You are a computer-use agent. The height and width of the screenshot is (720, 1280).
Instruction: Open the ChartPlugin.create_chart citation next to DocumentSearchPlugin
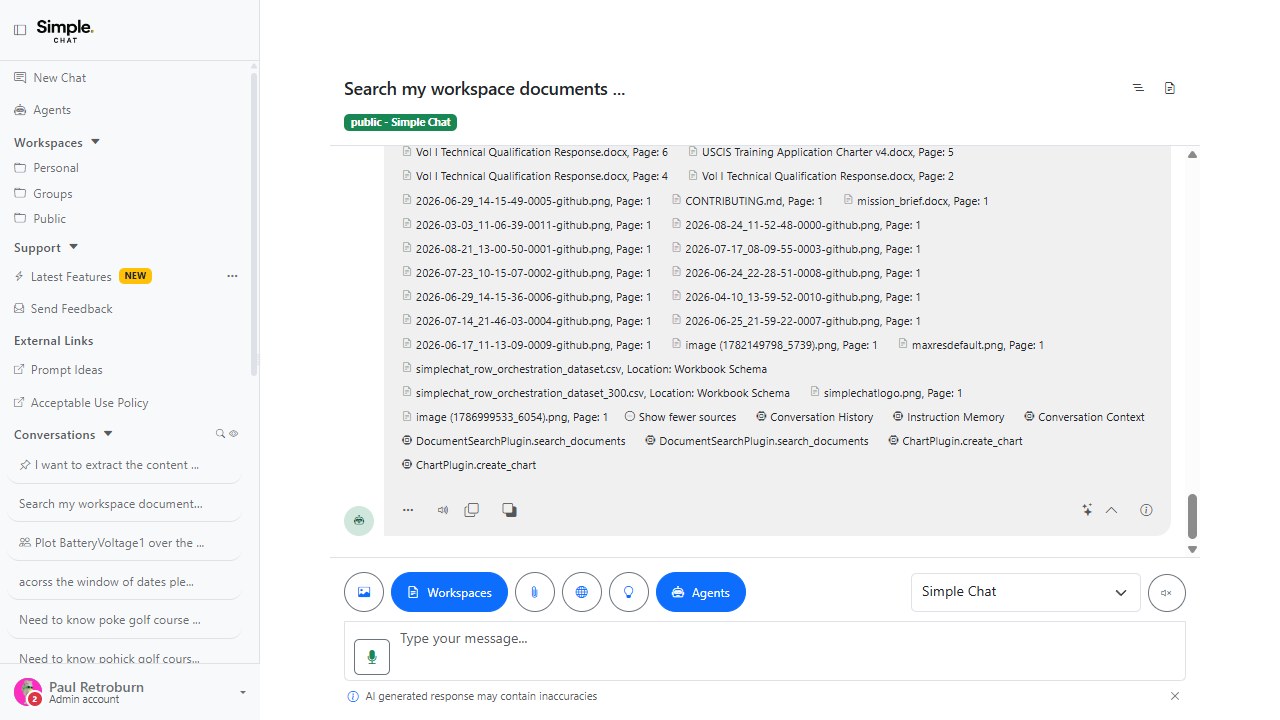pyautogui.click(x=955, y=441)
